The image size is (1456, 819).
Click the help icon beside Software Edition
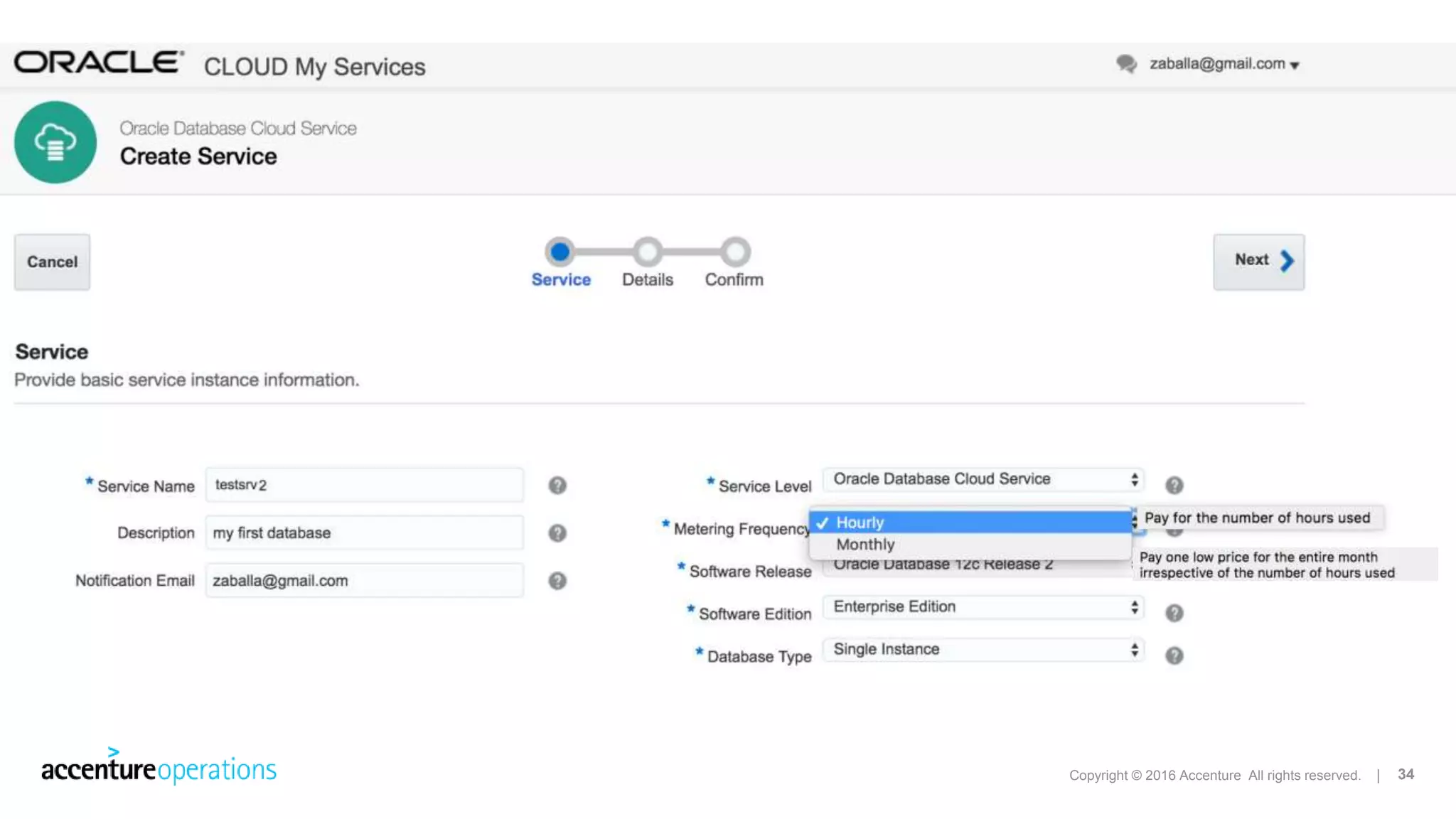(1174, 613)
